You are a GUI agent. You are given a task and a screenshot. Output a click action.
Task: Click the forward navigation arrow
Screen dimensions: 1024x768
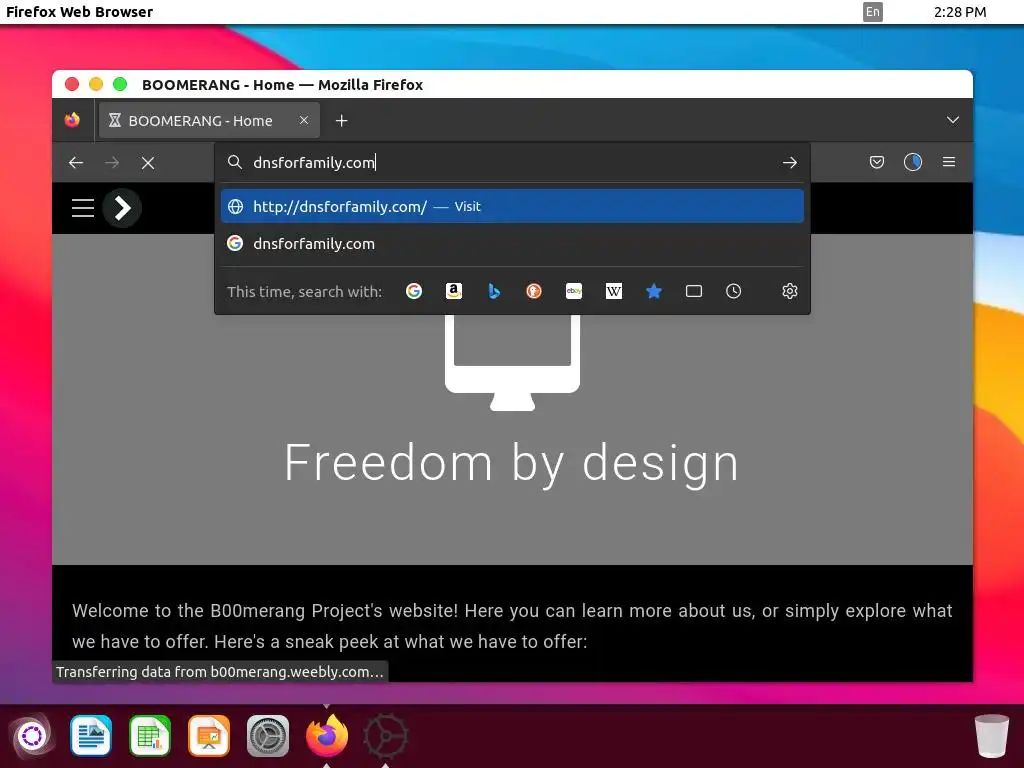click(x=112, y=163)
